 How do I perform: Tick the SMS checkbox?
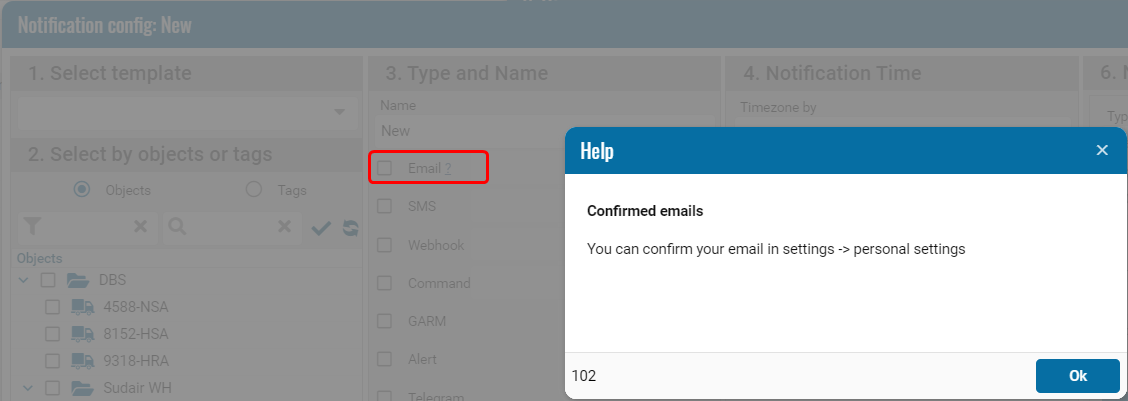(385, 206)
